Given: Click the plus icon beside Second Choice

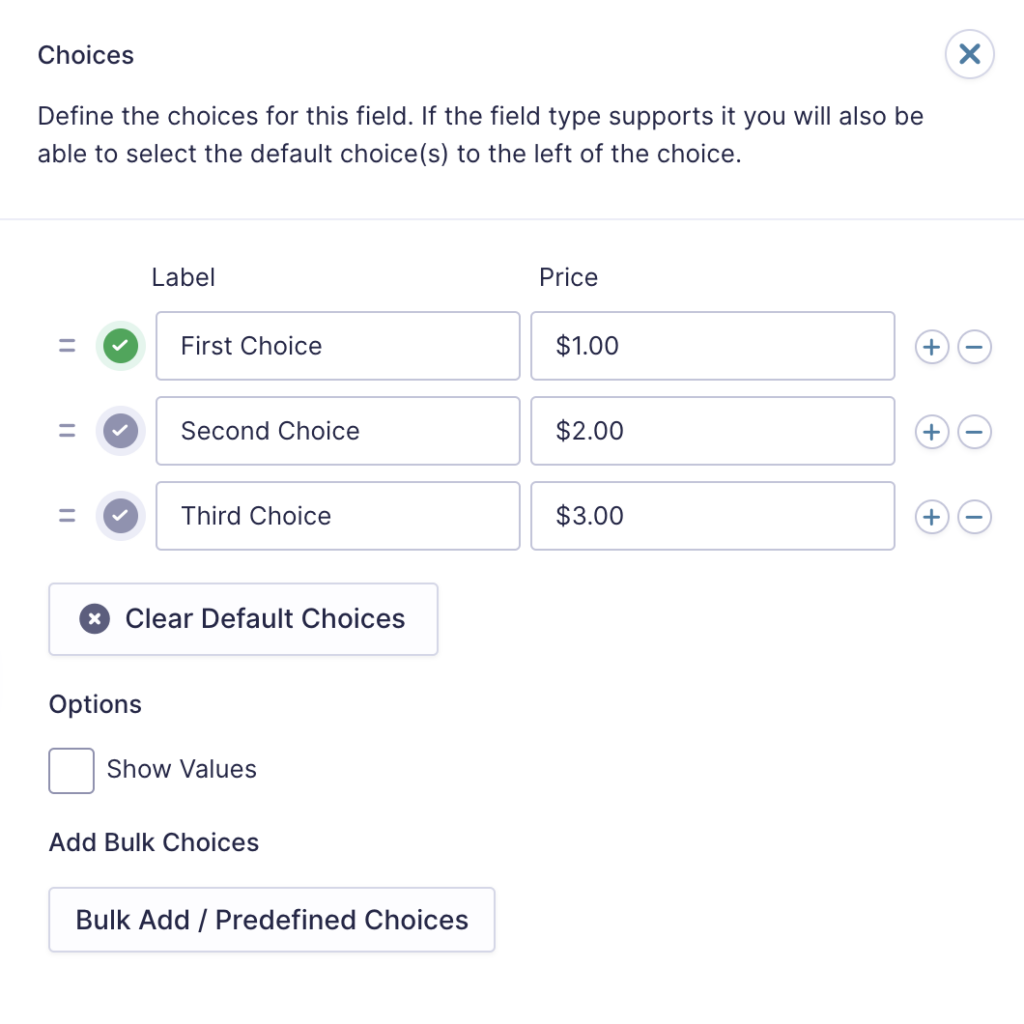Looking at the screenshot, I should pos(931,431).
